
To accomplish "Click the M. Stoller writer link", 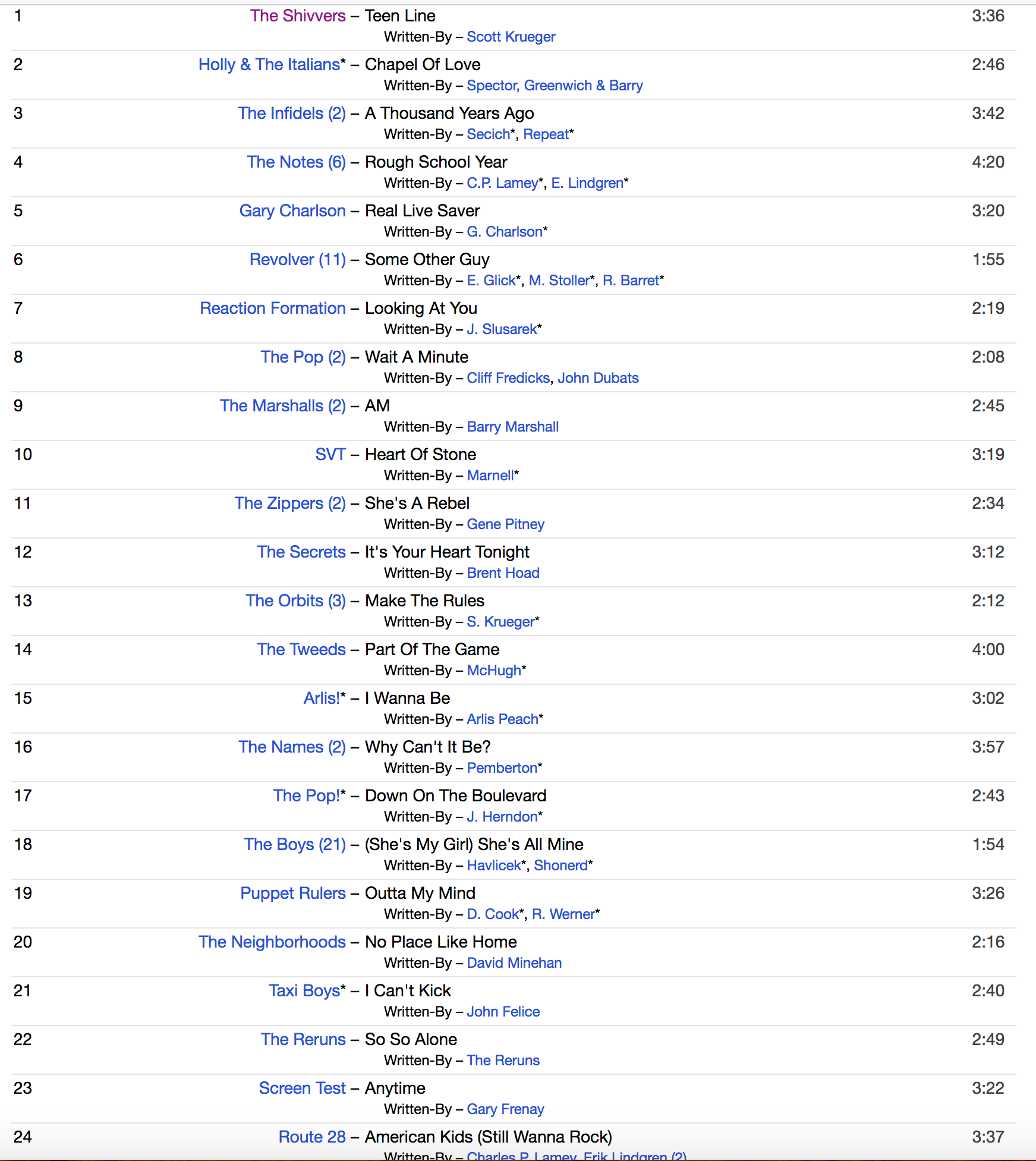I will click(559, 281).
